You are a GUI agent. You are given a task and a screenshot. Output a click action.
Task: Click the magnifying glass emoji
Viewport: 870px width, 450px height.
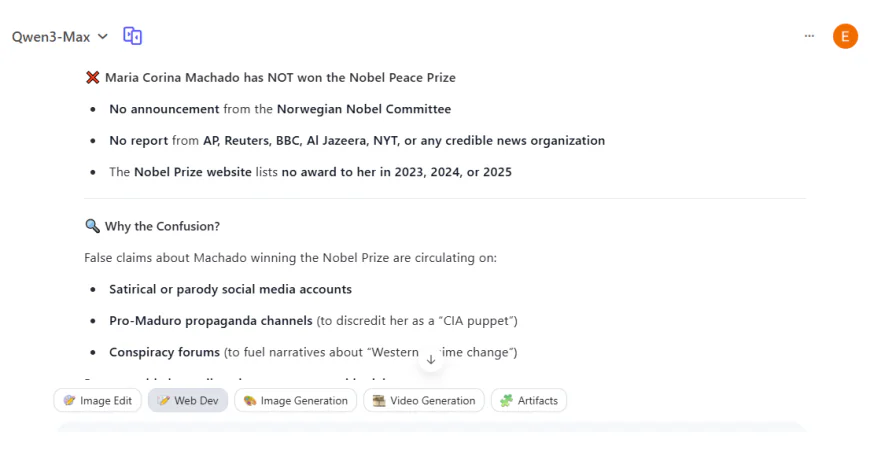click(x=92, y=226)
